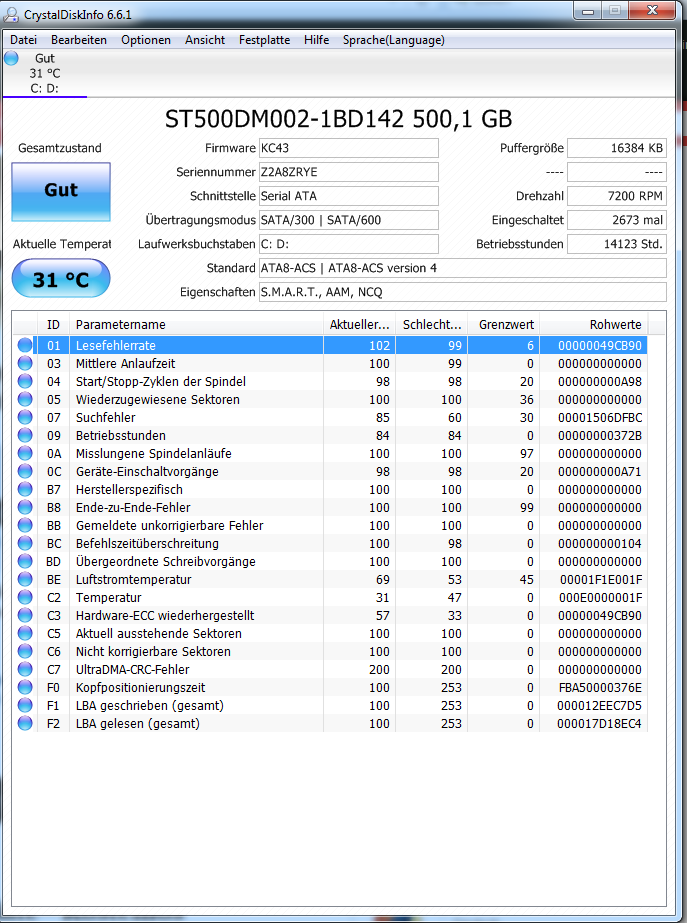The image size is (687, 923).
Task: Select the Suchfehler parameter name
Action: pos(105,417)
